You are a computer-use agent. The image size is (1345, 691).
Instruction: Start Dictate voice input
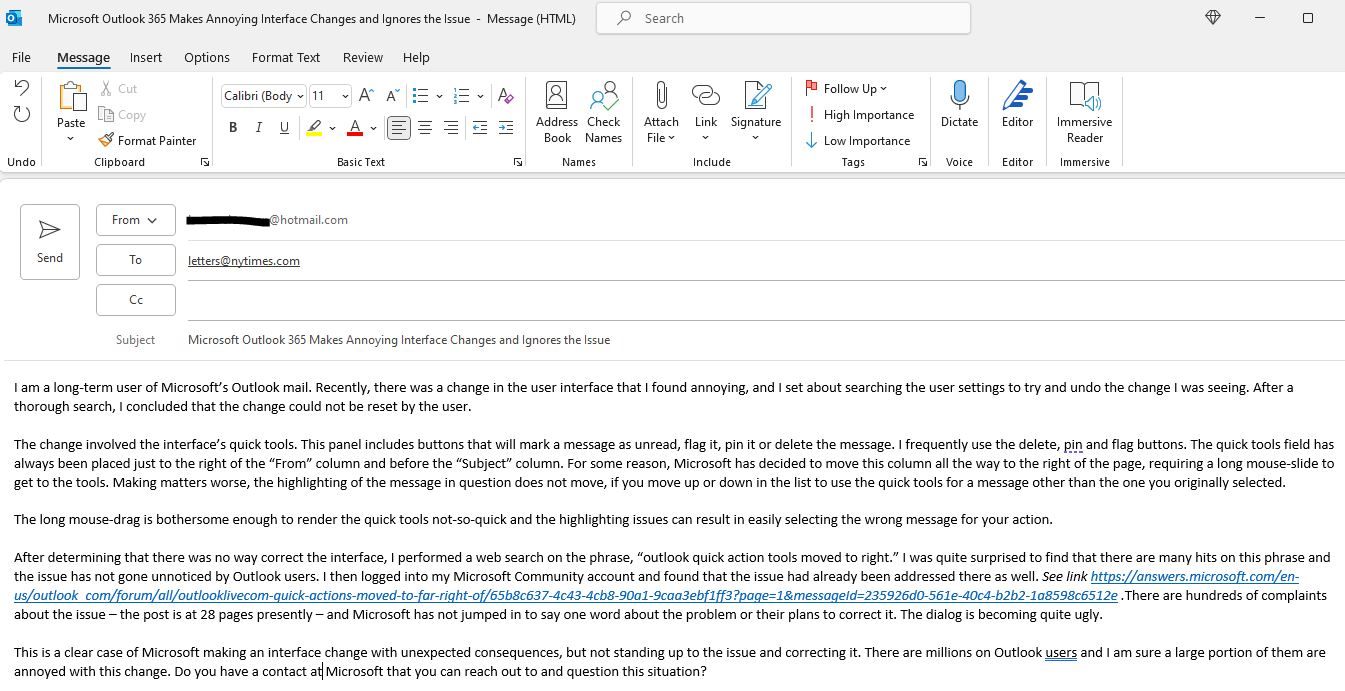pyautogui.click(x=959, y=104)
